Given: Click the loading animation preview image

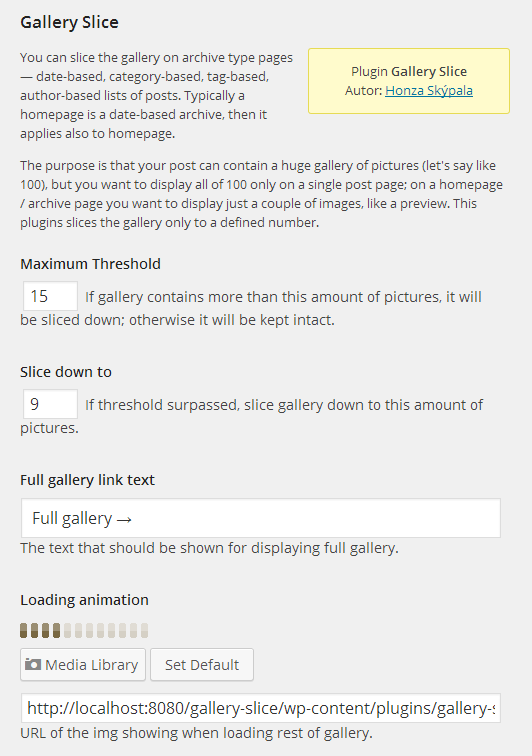Looking at the screenshot, I should [x=84, y=630].
